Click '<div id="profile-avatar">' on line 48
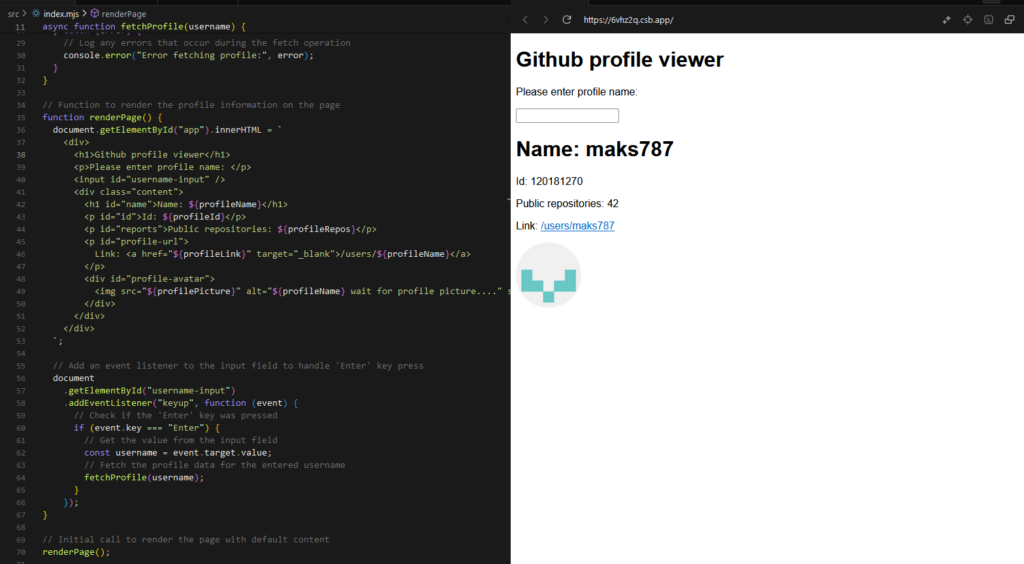 pyautogui.click(x=149, y=279)
